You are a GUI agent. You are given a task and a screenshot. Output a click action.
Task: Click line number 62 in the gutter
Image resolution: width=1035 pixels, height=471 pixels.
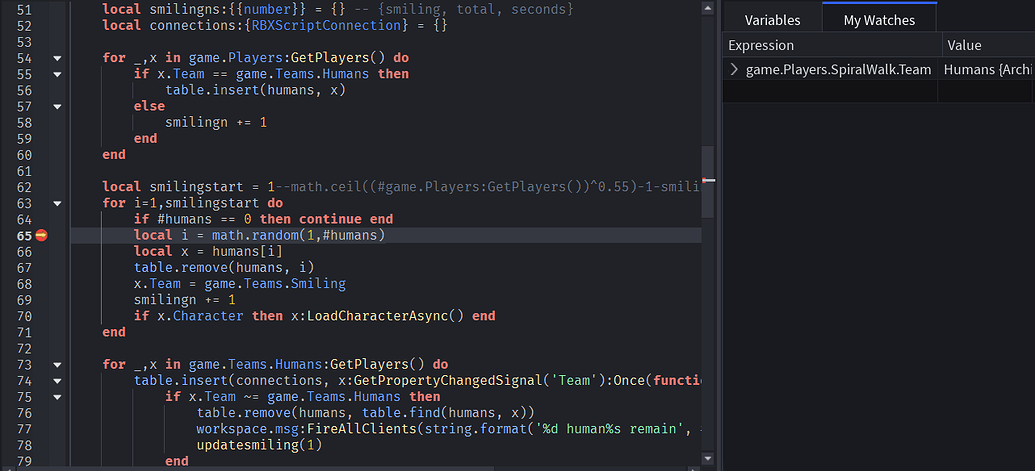(24, 187)
